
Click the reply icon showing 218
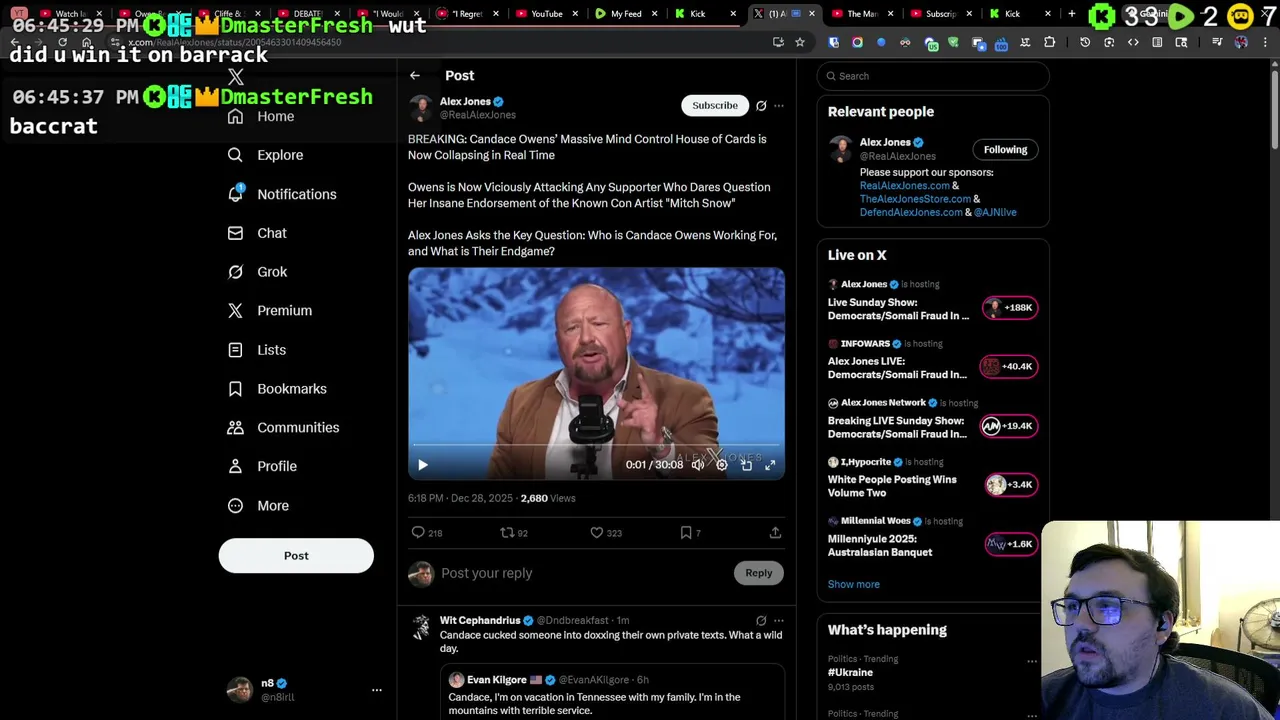pyautogui.click(x=427, y=533)
